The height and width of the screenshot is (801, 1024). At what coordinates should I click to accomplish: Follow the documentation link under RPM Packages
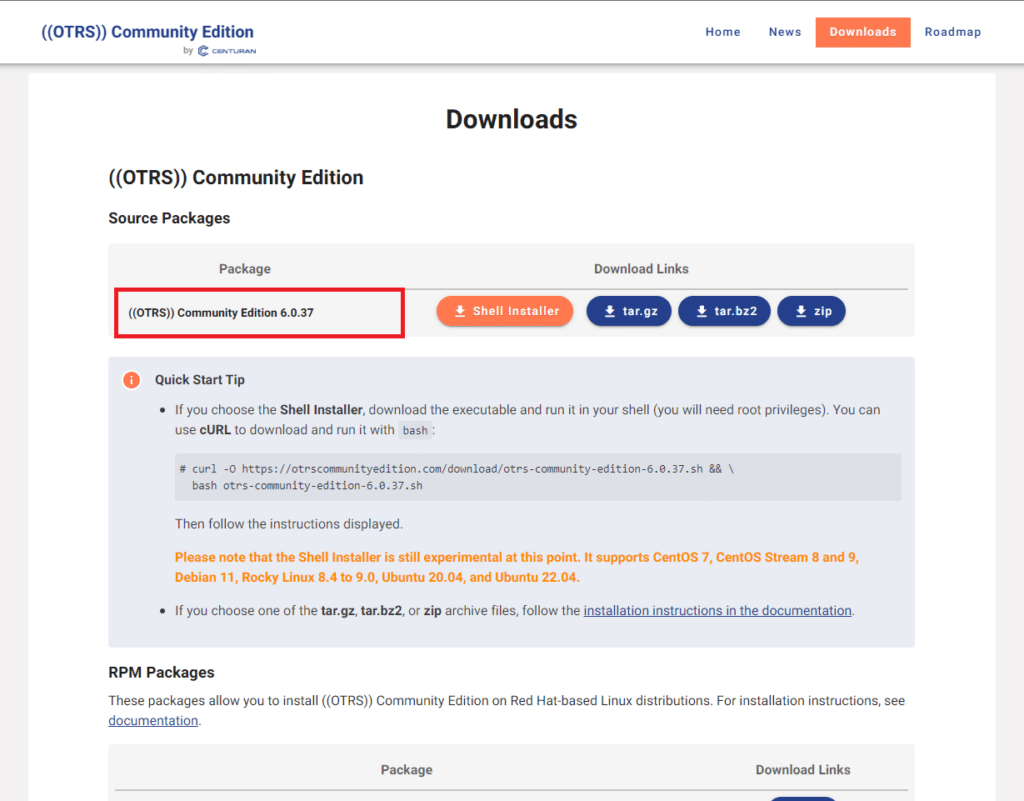point(153,721)
